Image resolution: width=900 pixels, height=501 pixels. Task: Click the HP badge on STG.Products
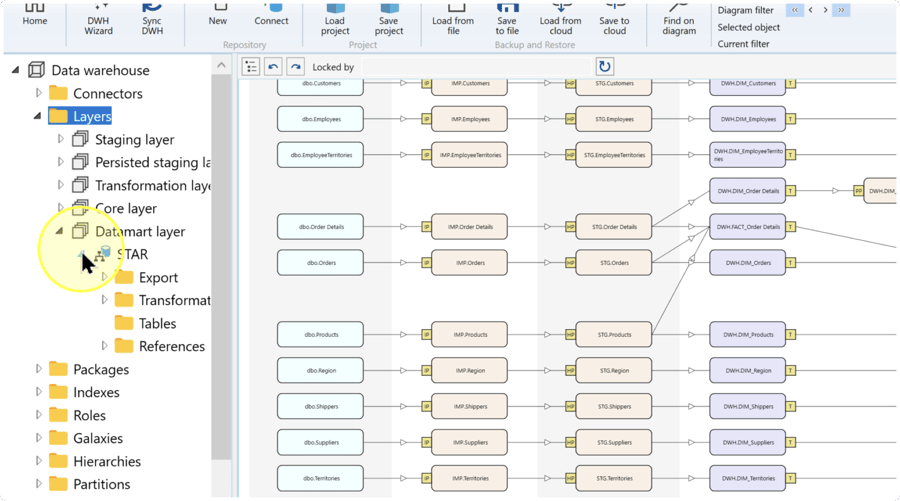tap(570, 335)
